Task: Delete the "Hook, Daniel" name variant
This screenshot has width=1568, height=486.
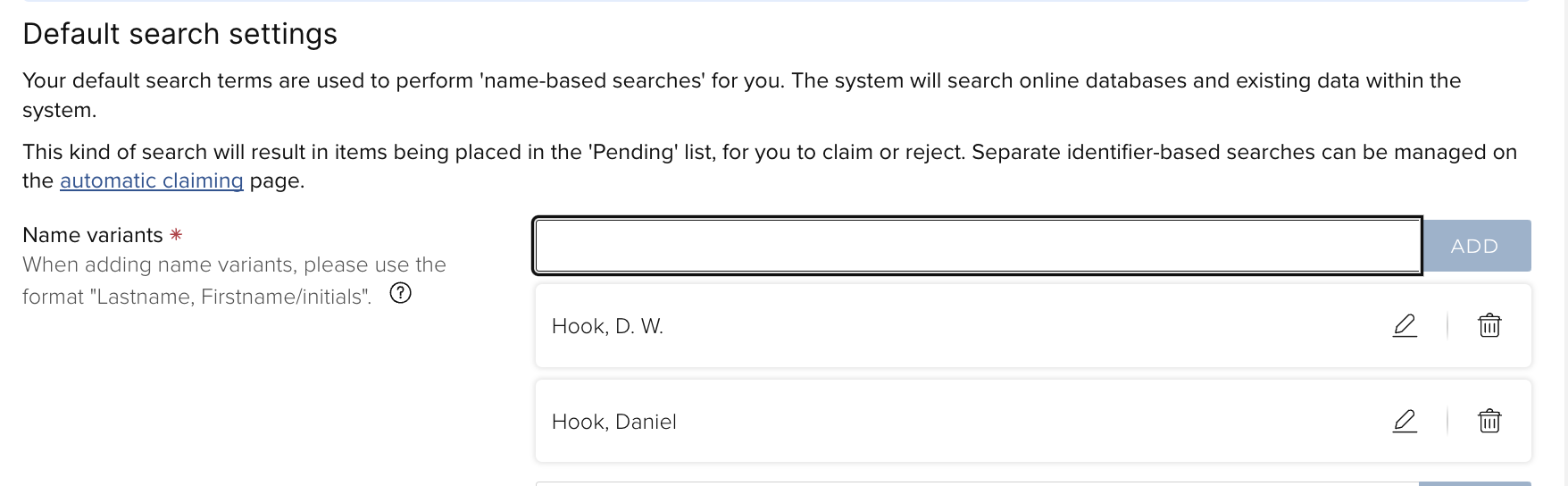Action: pyautogui.click(x=1489, y=421)
